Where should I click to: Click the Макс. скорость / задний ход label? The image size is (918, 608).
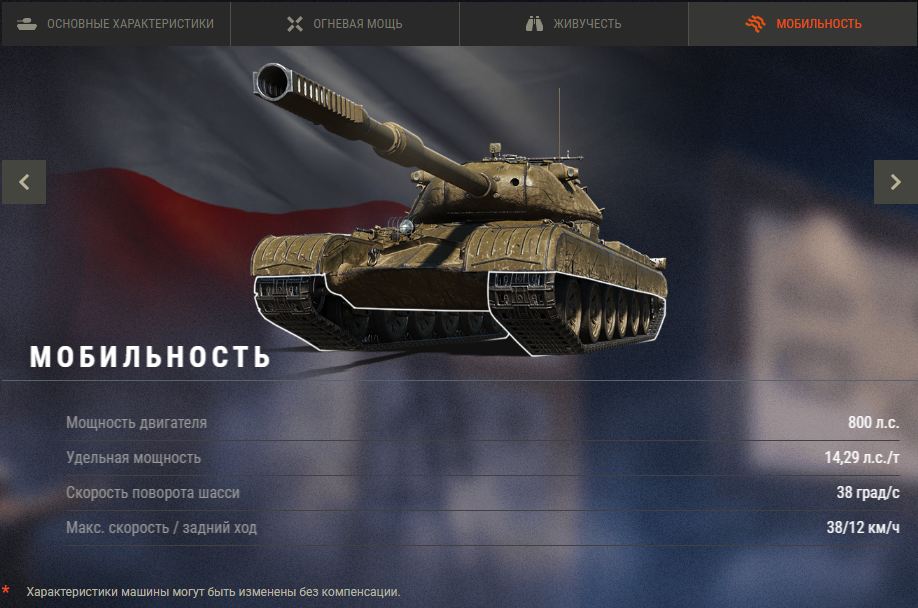(162, 528)
